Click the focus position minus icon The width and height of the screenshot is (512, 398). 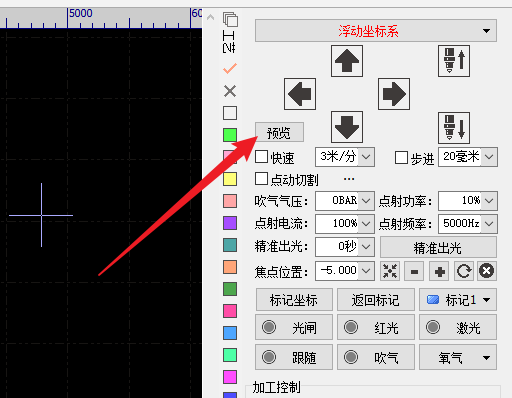tap(414, 271)
